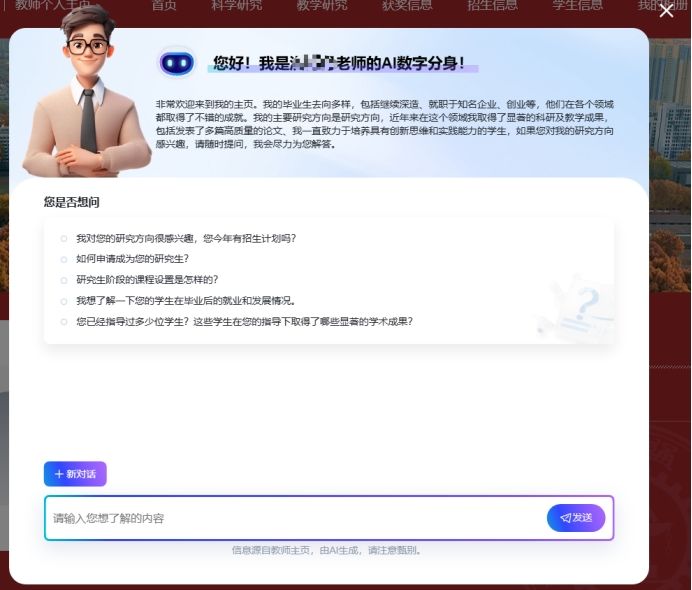This screenshot has width=692, height=590.
Task: Click the plus icon on 新对话 button
Action: (59, 474)
